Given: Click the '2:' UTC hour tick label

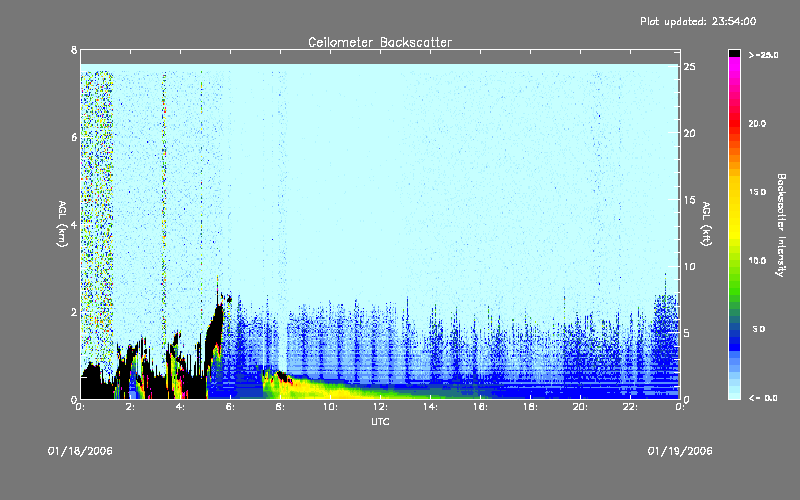Looking at the screenshot, I should [x=130, y=407].
